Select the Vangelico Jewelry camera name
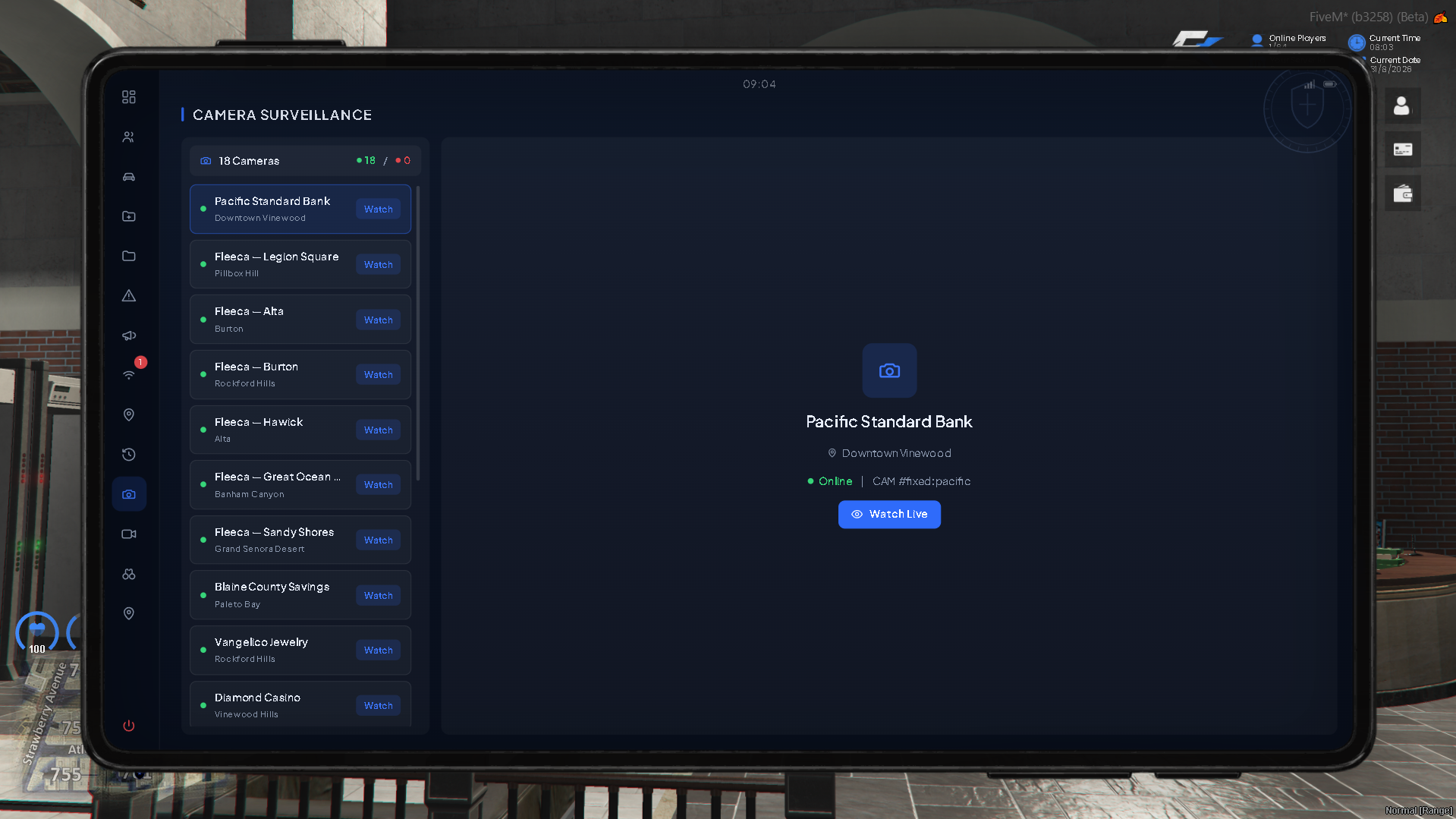Viewport: 1456px width, 819px height. [261, 642]
